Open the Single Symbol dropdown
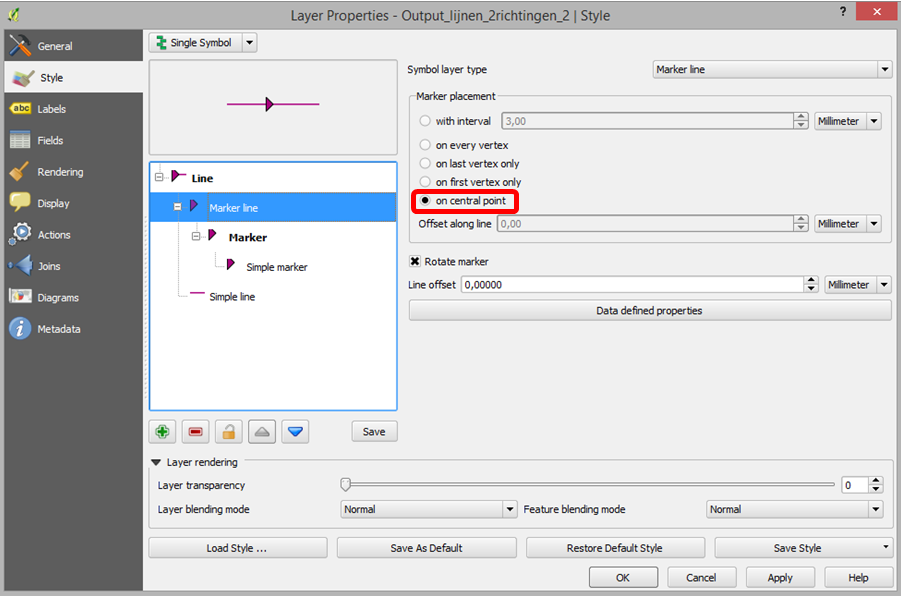The height and width of the screenshot is (596, 901). pyautogui.click(x=202, y=42)
